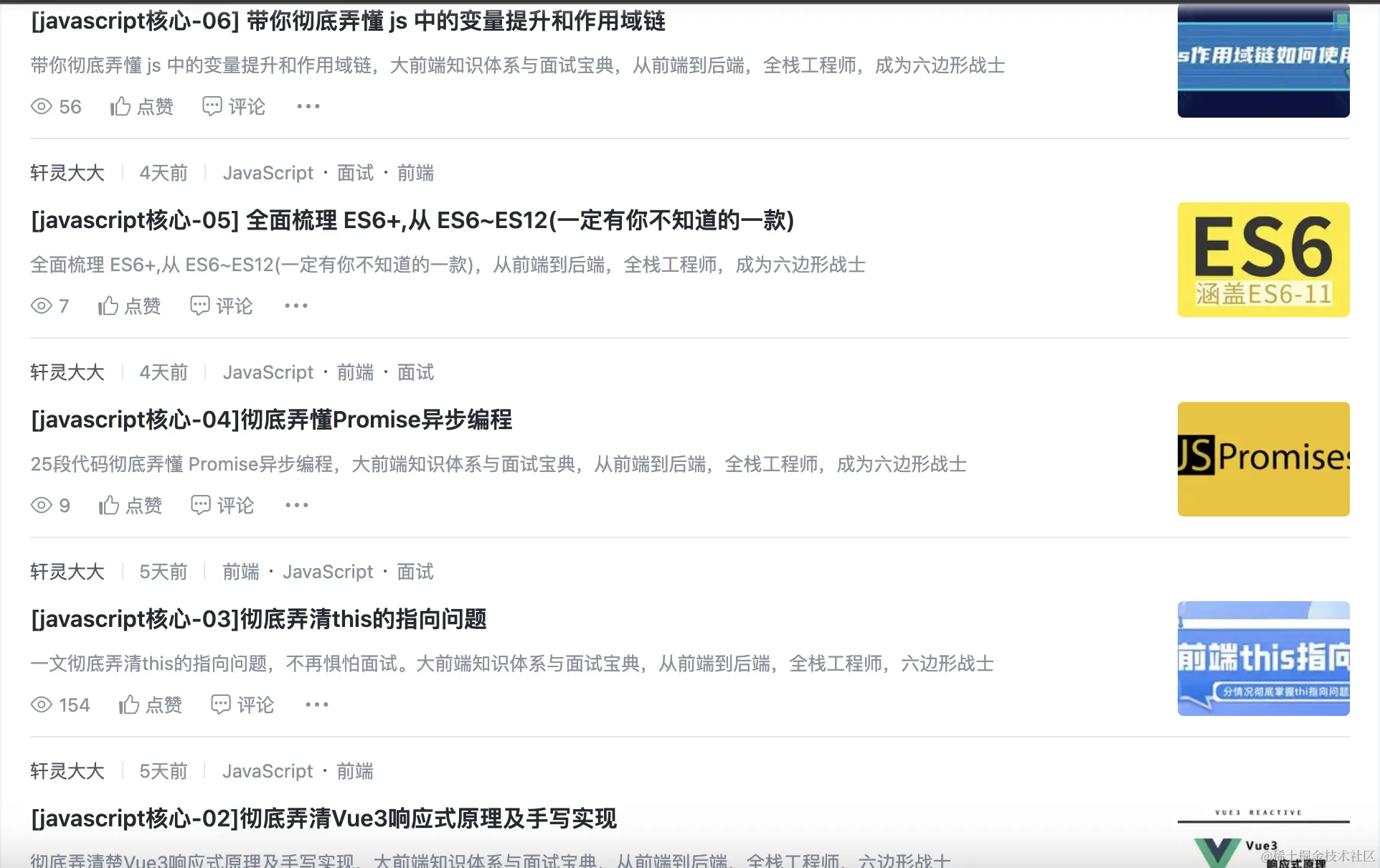Comment on the javascript核心-03 article
This screenshot has height=868, width=1380.
(x=242, y=705)
